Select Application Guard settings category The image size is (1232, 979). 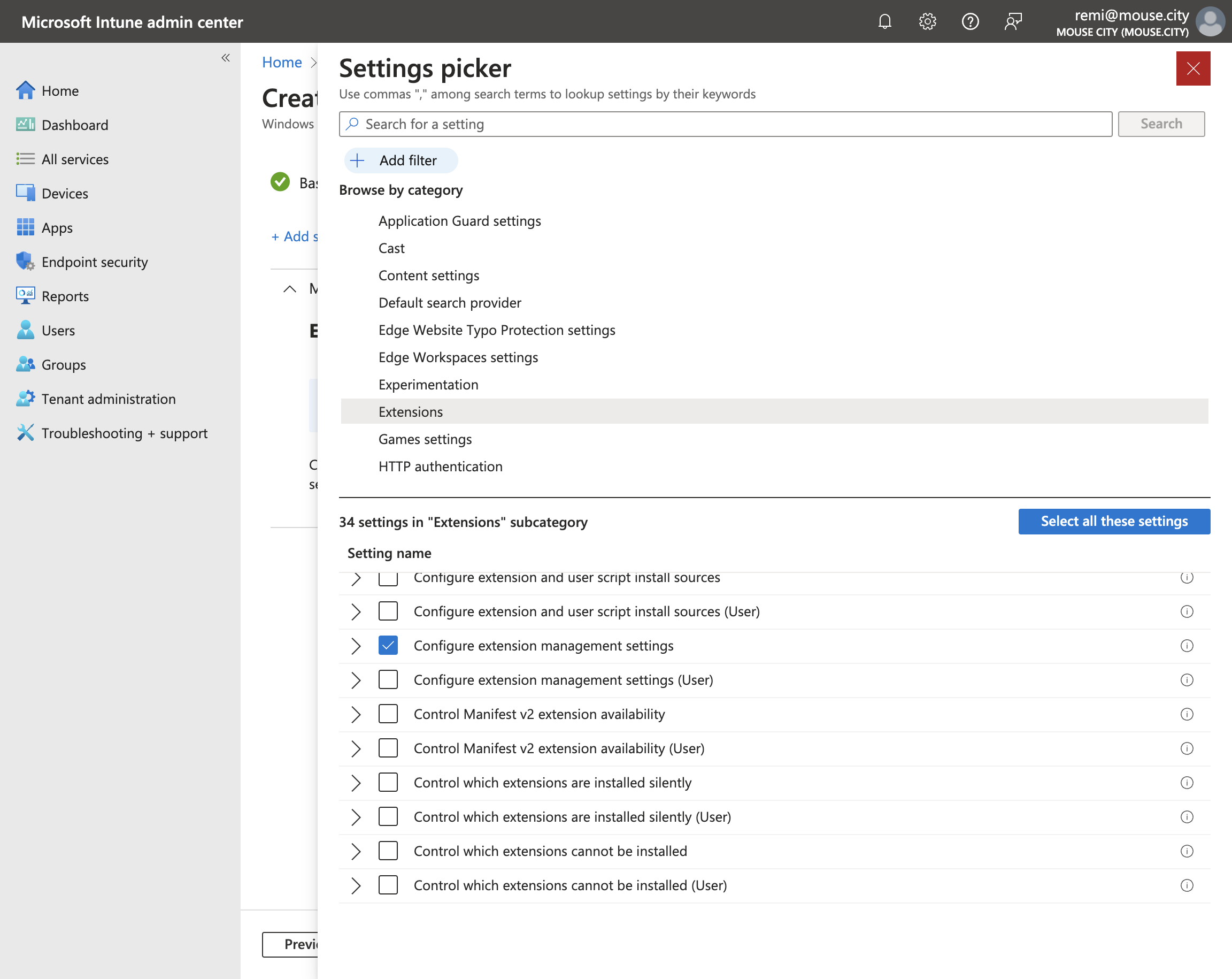point(459,221)
